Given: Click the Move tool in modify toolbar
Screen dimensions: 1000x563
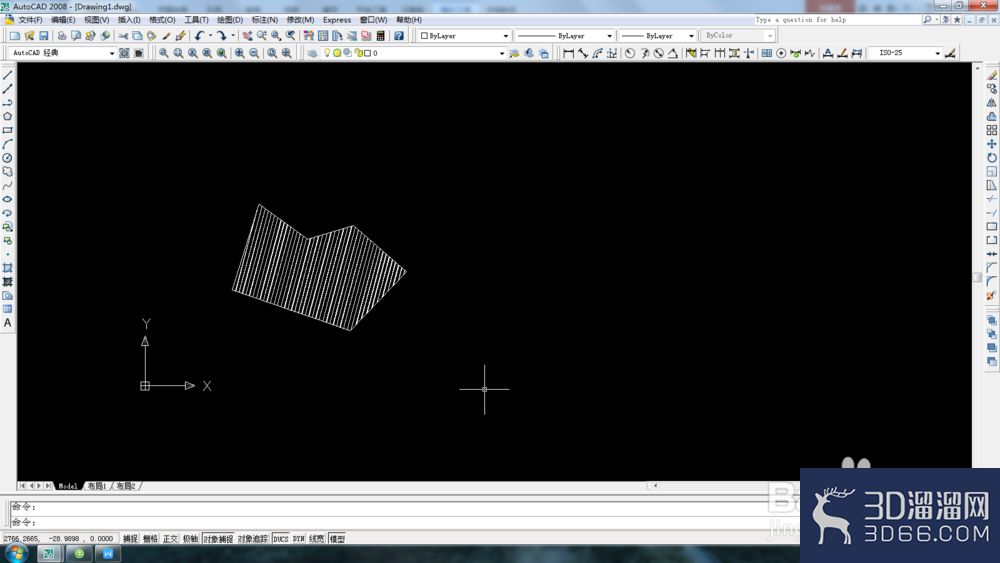Looking at the screenshot, I should point(991,144).
